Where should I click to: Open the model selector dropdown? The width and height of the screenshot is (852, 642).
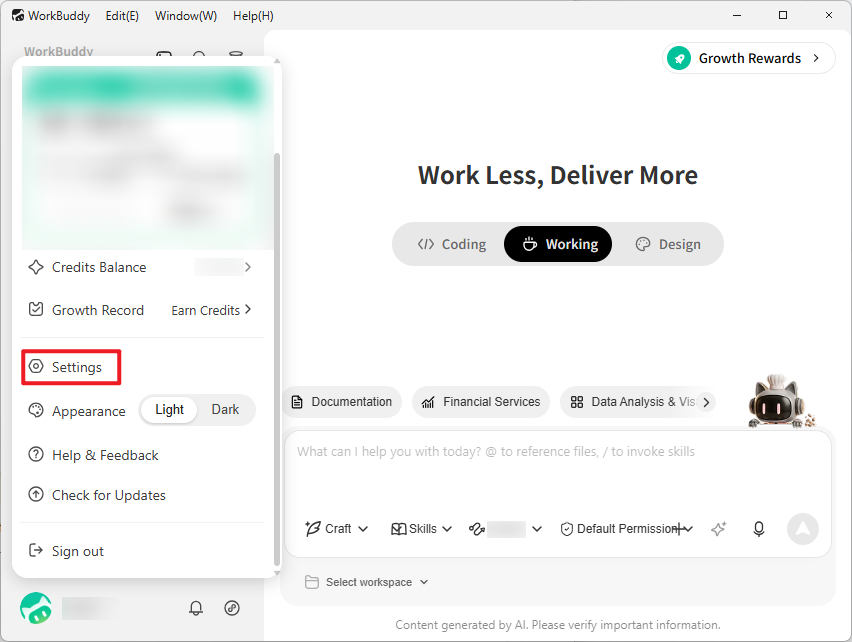[x=506, y=528]
